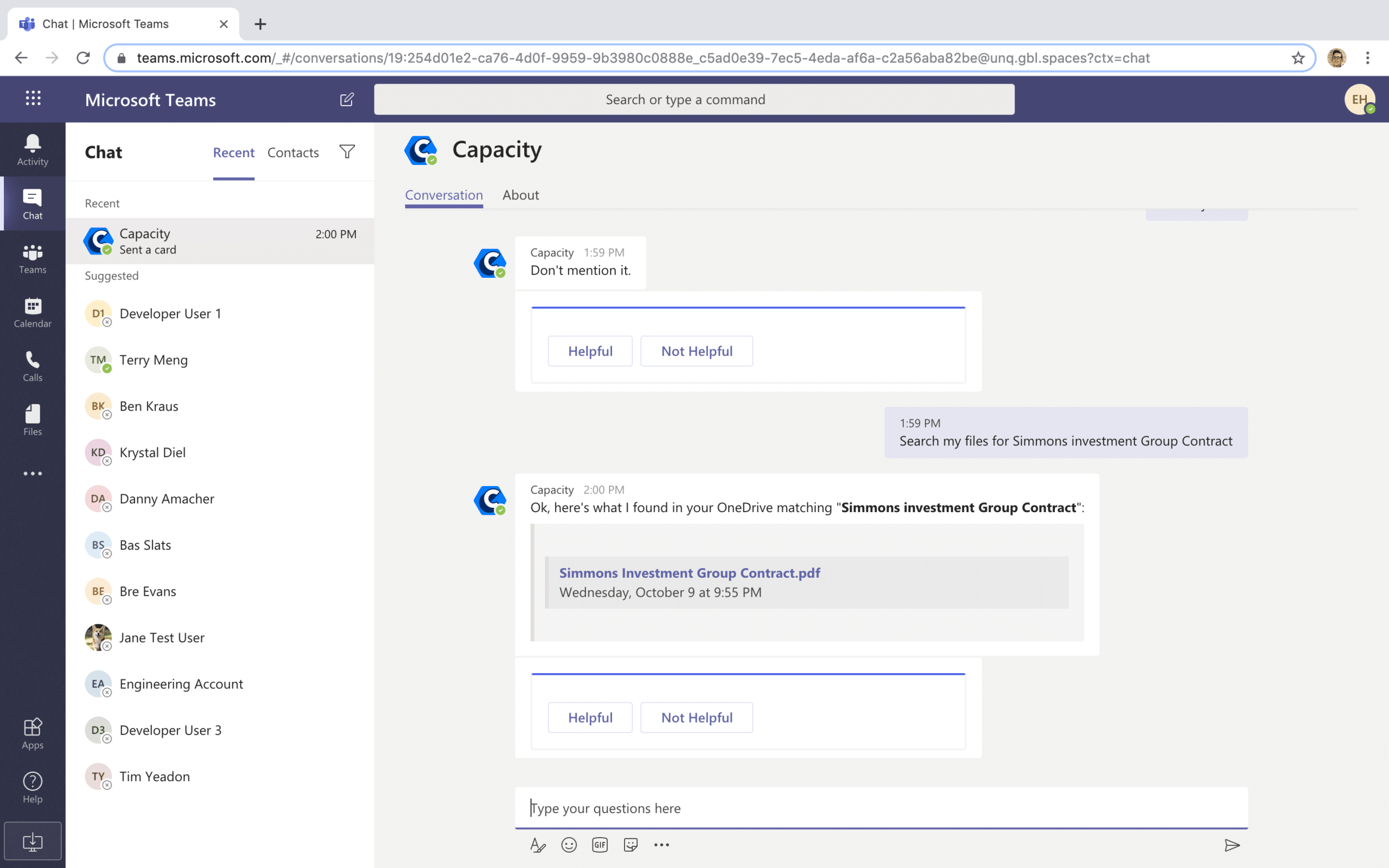Switch to the About tab
The height and width of the screenshot is (868, 1389).
tap(520, 195)
